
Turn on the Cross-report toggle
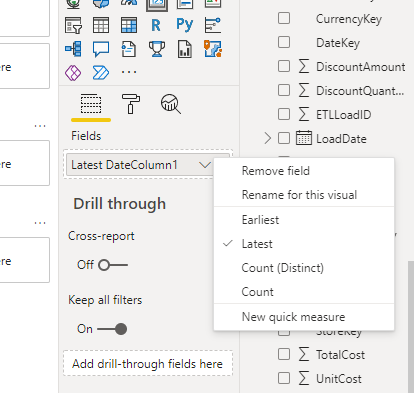(x=113, y=265)
